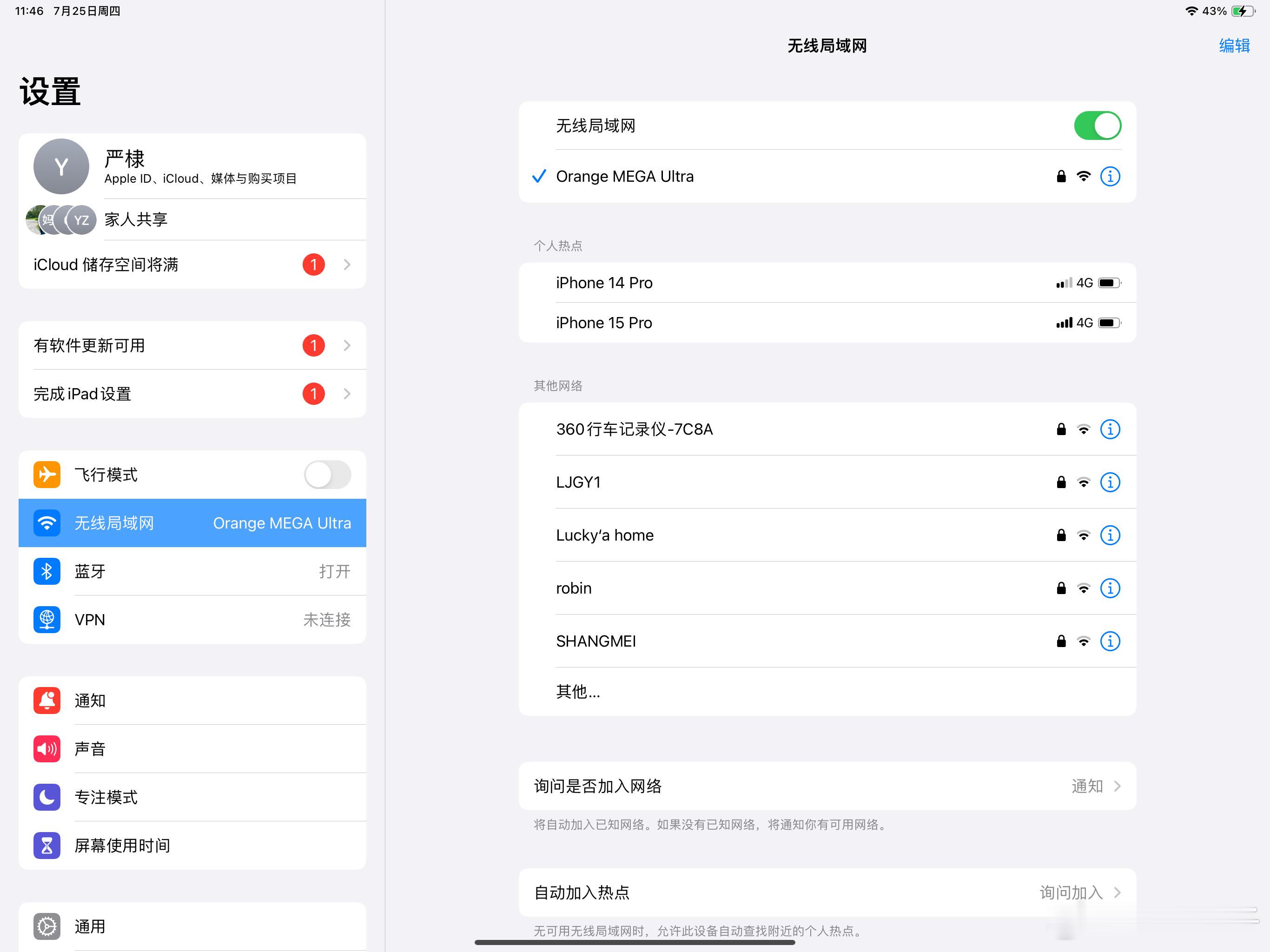The width and height of the screenshot is (1270, 952).
Task: Tap the status bar battery icon
Action: pyautogui.click(x=1243, y=11)
